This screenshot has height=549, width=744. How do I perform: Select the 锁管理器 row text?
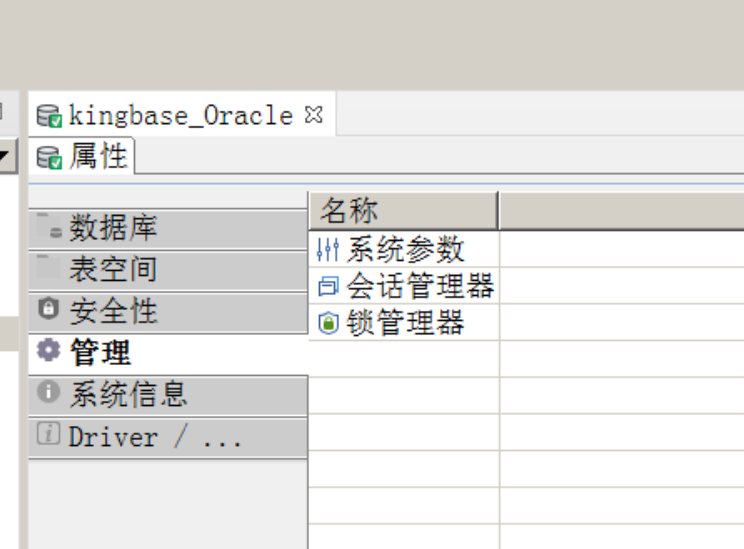click(x=405, y=324)
